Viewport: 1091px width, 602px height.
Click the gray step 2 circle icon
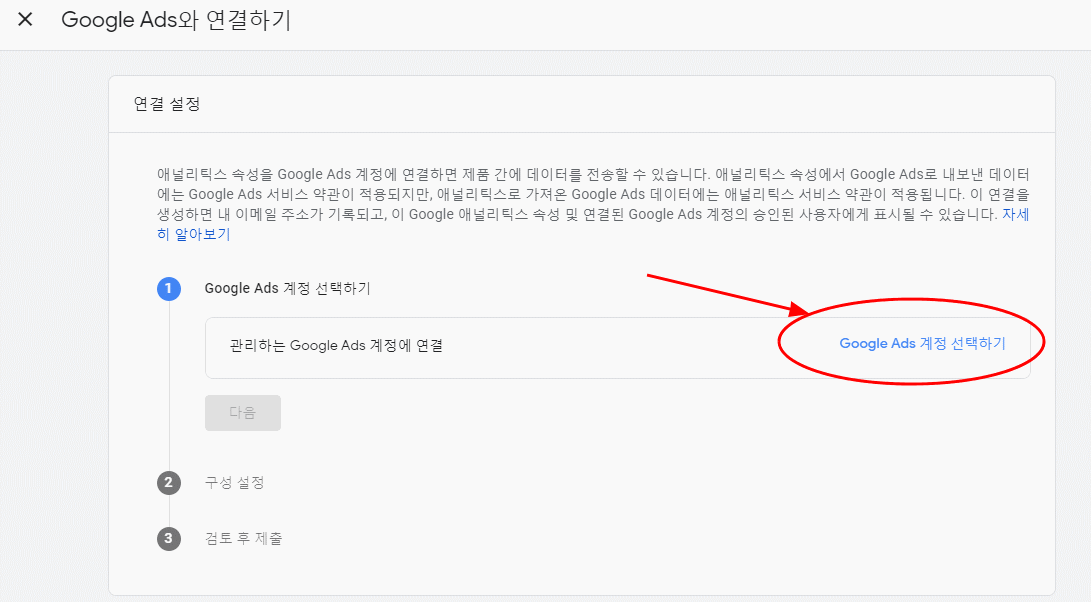pos(168,482)
